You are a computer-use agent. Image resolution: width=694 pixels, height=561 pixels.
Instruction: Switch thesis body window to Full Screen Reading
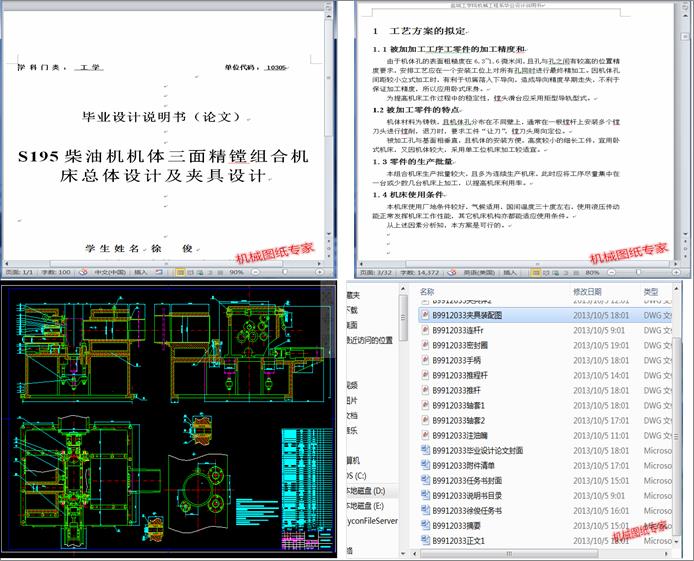tap(546, 273)
